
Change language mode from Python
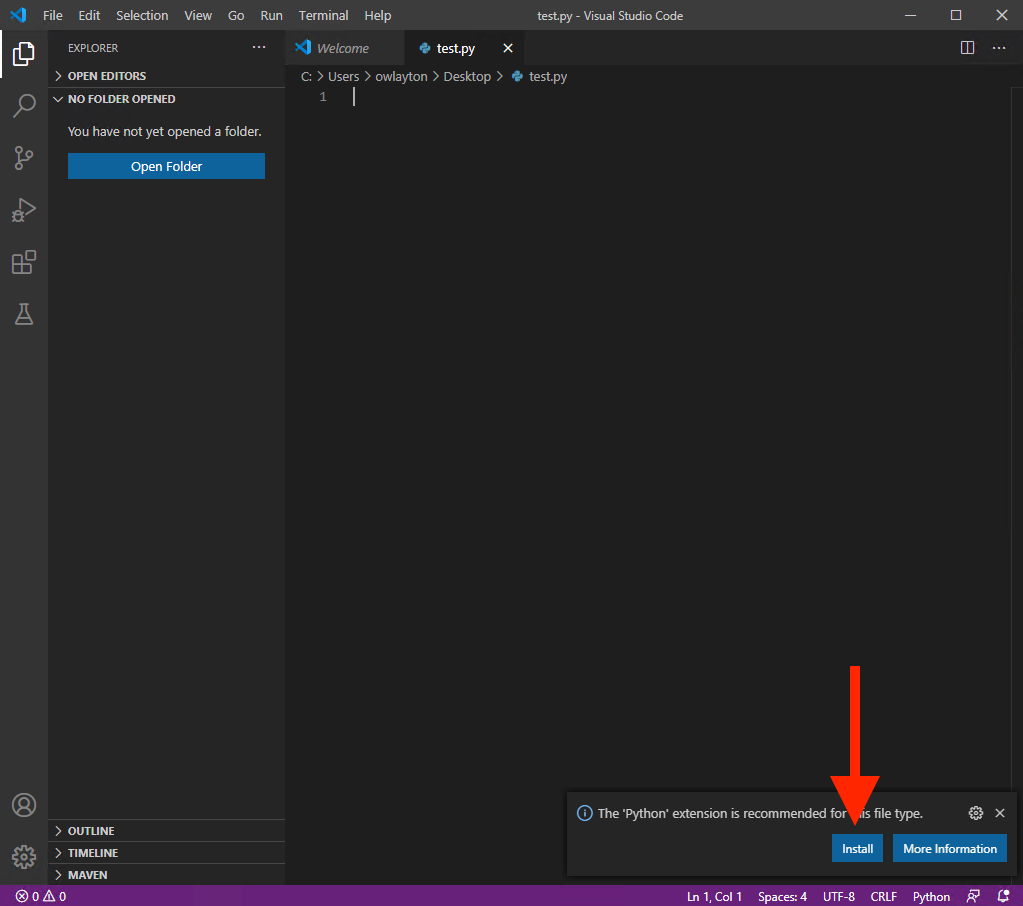point(931,896)
